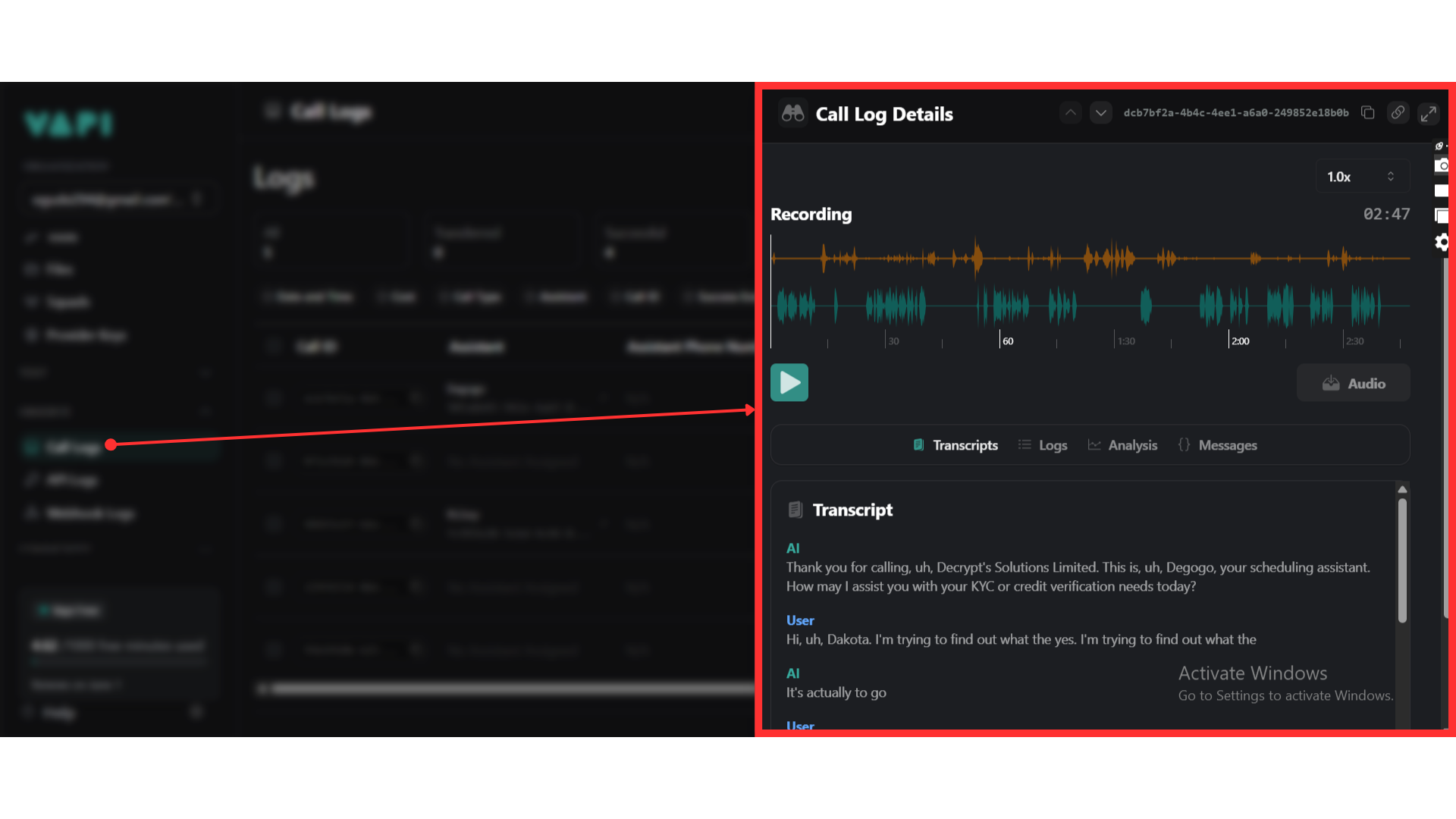Image resolution: width=1456 pixels, height=819 pixels.
Task: Open the Analysis tab
Action: tap(1123, 445)
